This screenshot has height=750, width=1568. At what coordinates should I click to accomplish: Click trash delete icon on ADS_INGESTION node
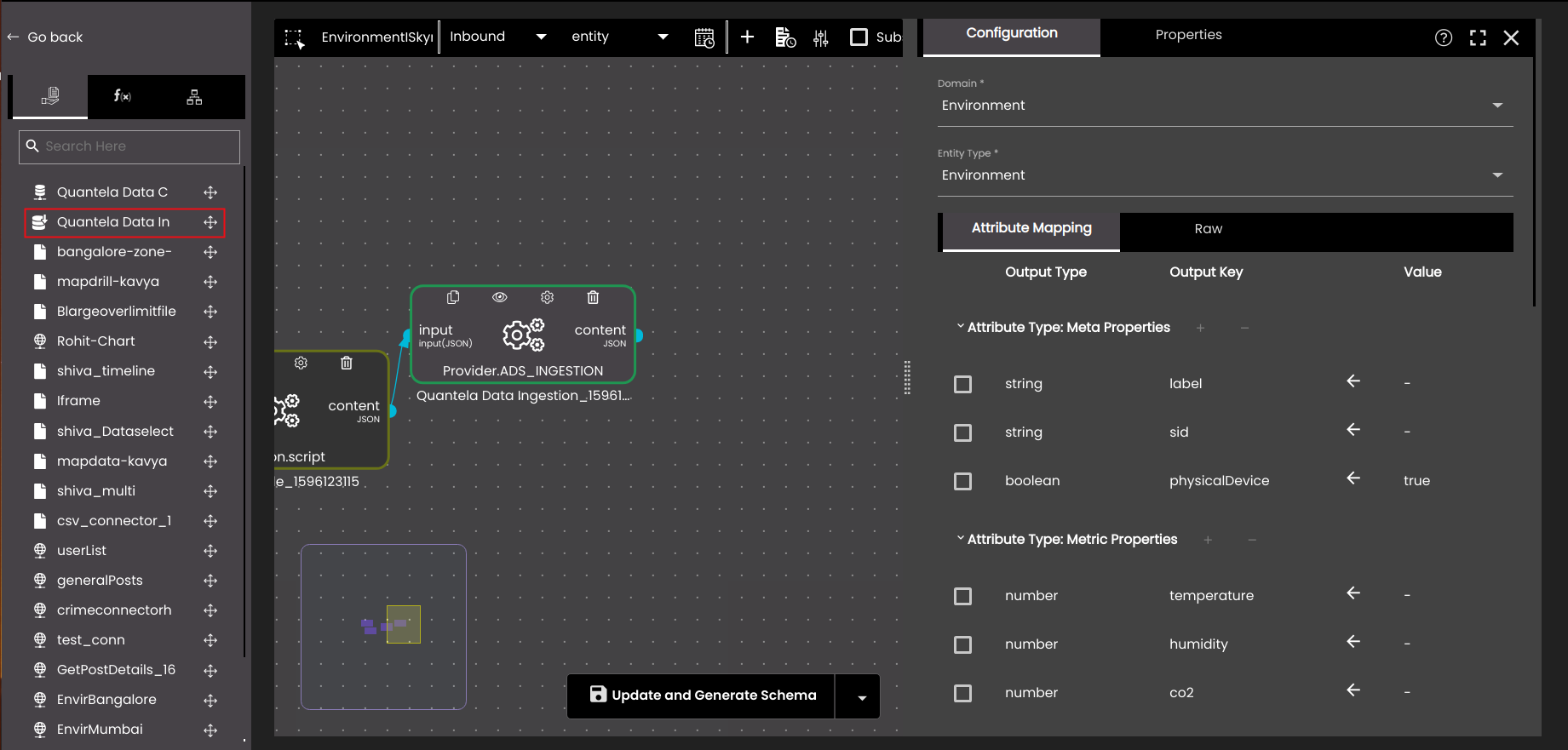pos(593,297)
